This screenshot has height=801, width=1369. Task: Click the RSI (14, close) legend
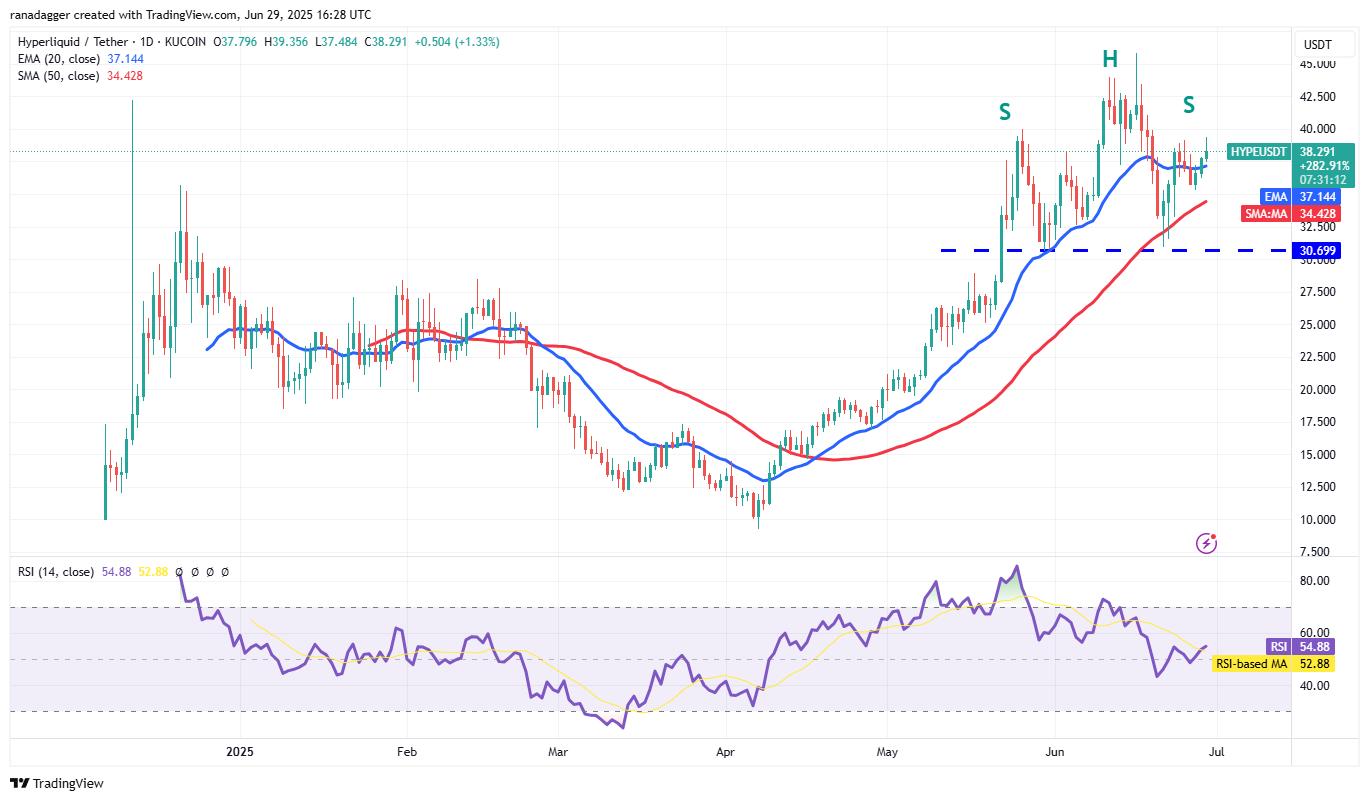56,572
